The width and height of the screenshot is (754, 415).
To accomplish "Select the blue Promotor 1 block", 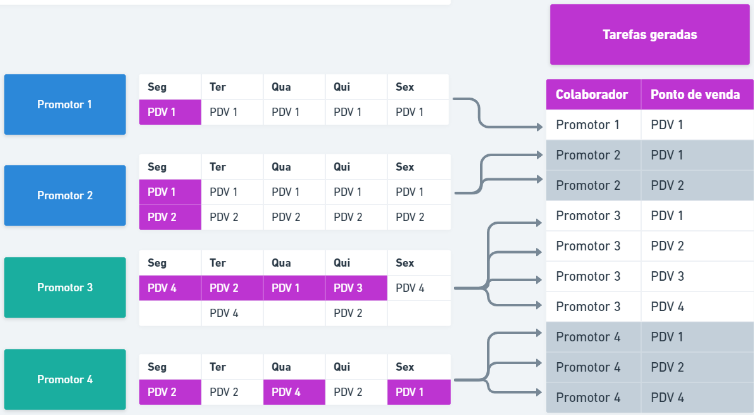I will 64,104.
